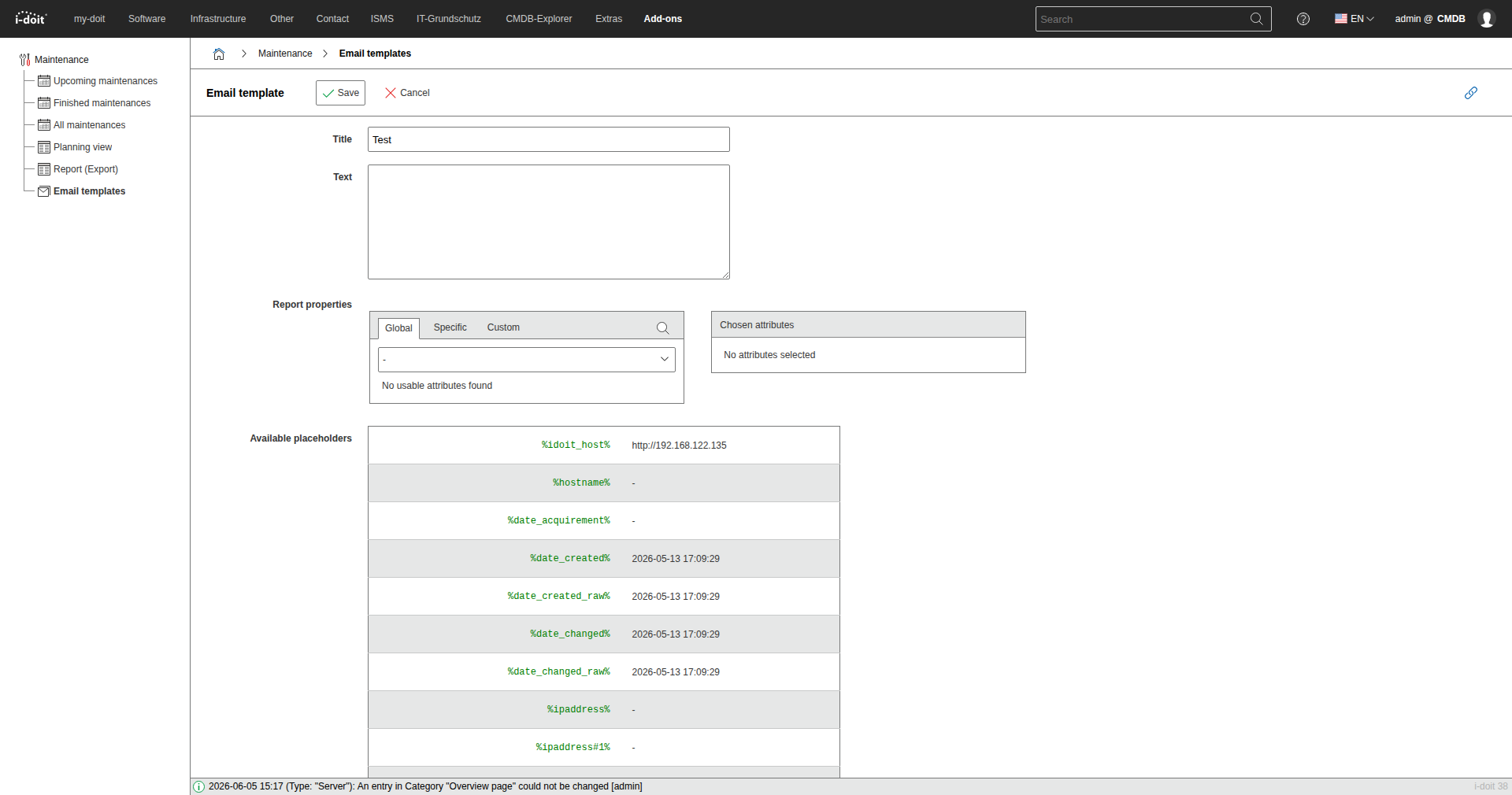Open the IT-Grundschutz menu
Viewport: 1512px width, 795px height.
click(449, 19)
